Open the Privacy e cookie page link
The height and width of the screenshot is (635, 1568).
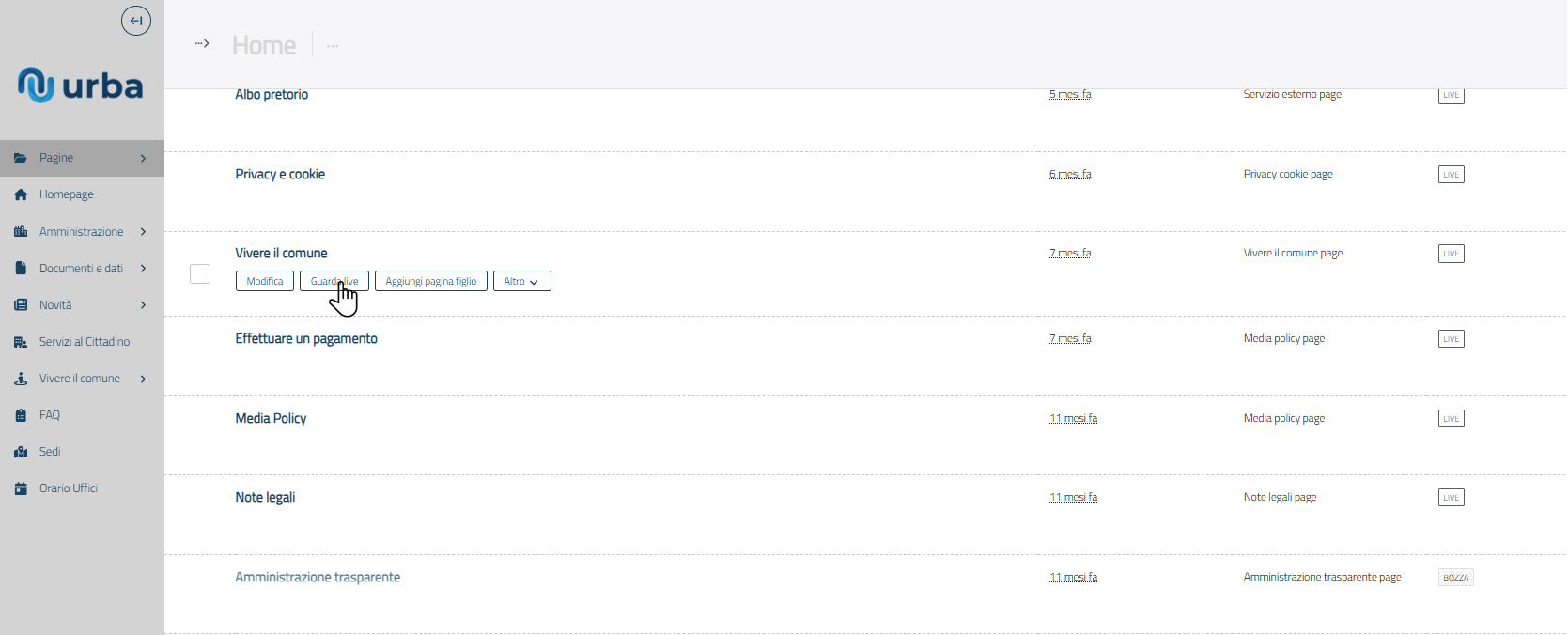pyautogui.click(x=280, y=174)
